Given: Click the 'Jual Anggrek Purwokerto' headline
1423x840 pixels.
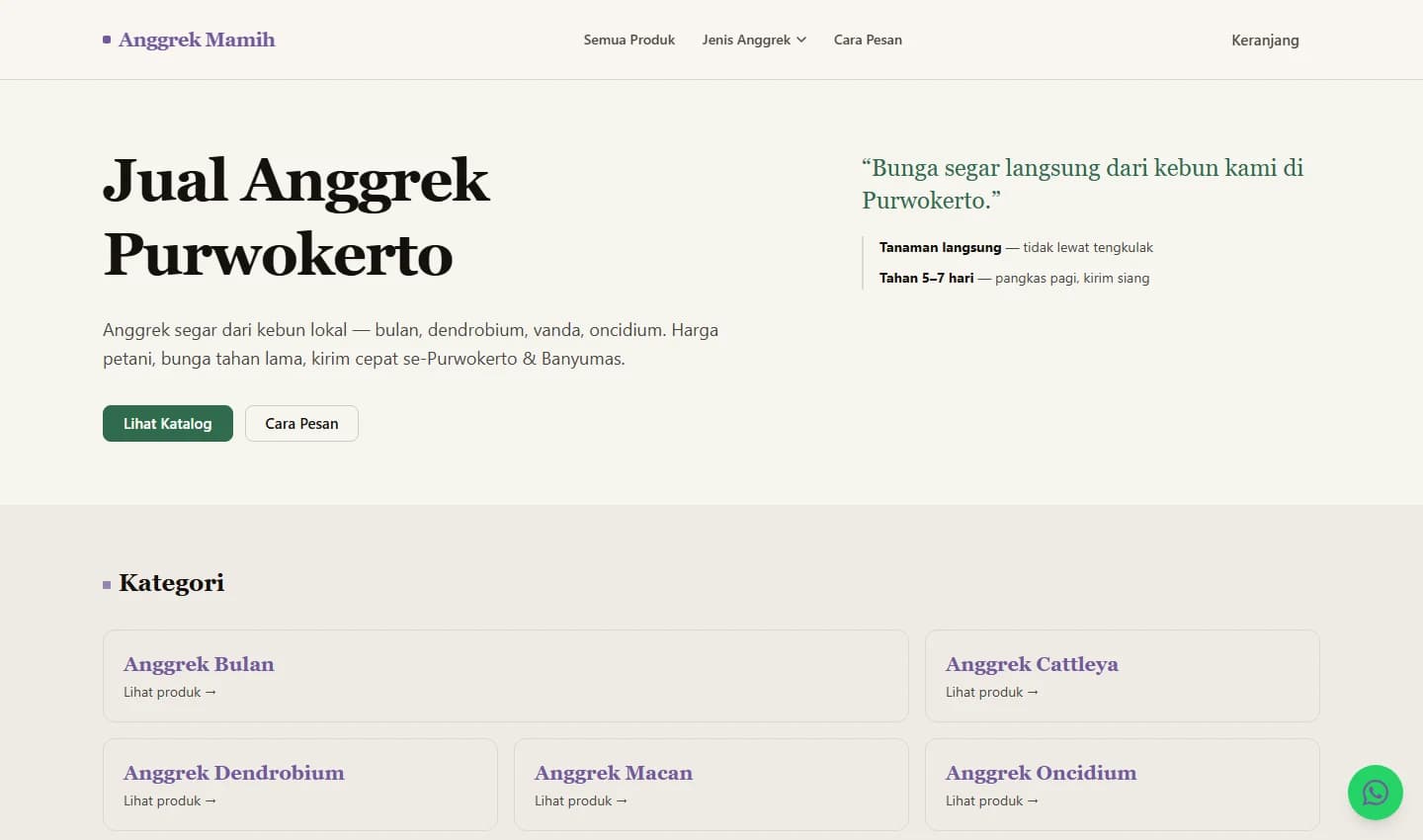Looking at the screenshot, I should [296, 217].
